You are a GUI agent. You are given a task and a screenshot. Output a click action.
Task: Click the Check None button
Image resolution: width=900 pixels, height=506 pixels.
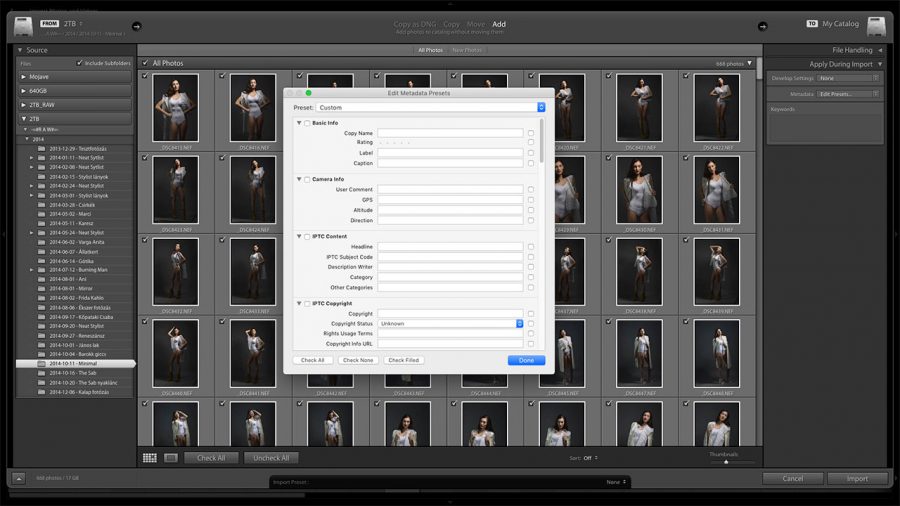358,360
